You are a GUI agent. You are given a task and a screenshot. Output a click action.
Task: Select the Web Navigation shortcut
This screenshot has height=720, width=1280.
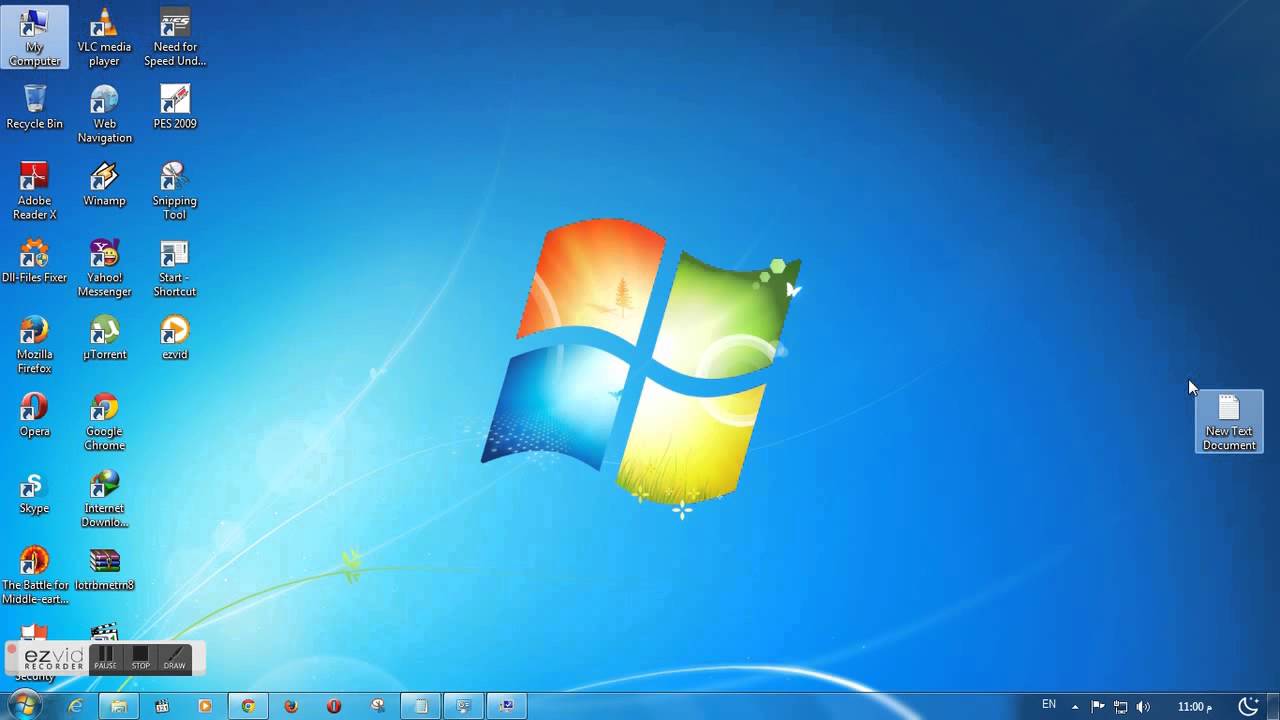click(104, 114)
